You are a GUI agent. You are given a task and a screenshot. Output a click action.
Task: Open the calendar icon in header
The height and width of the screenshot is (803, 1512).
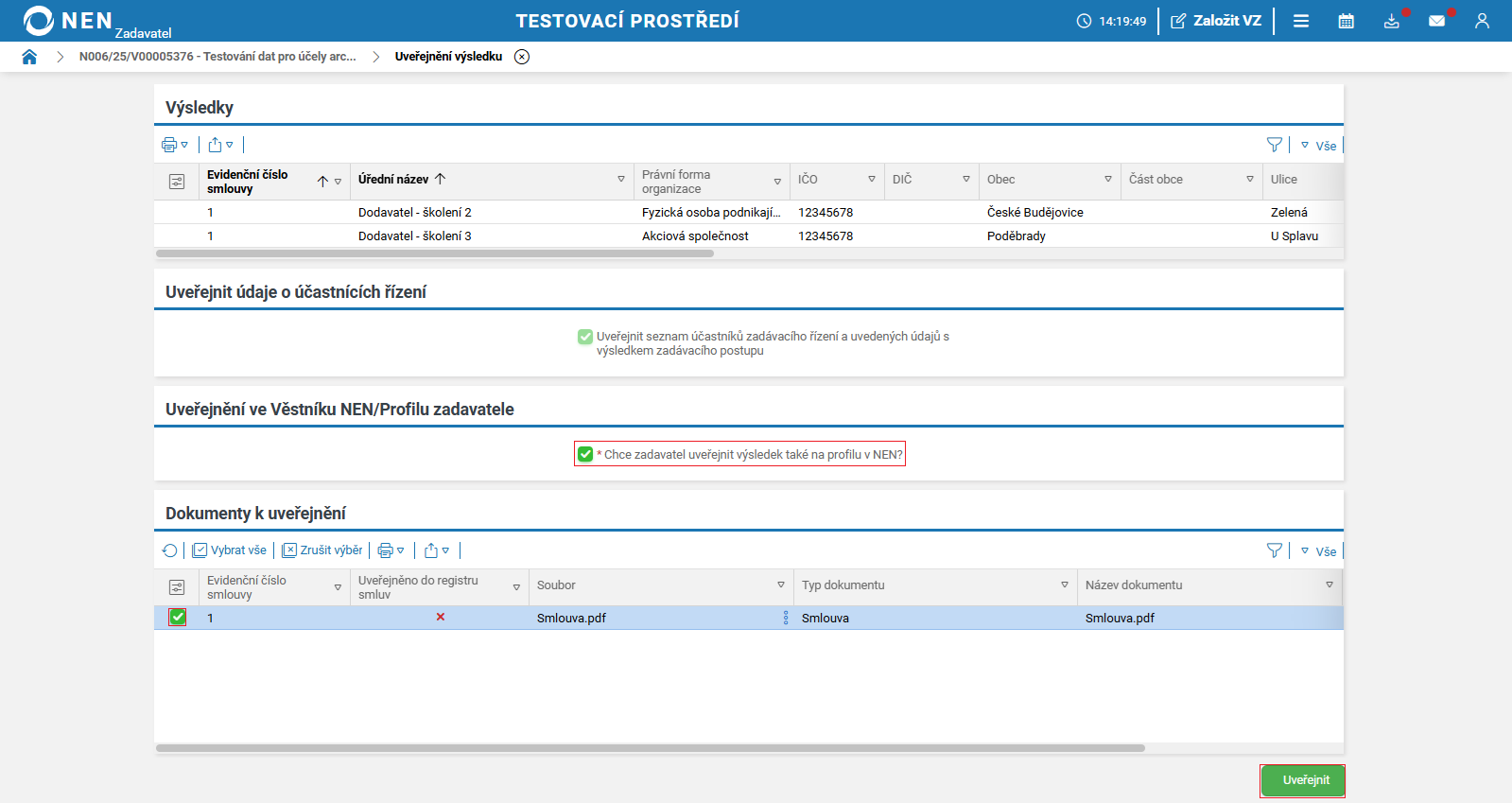click(1346, 21)
